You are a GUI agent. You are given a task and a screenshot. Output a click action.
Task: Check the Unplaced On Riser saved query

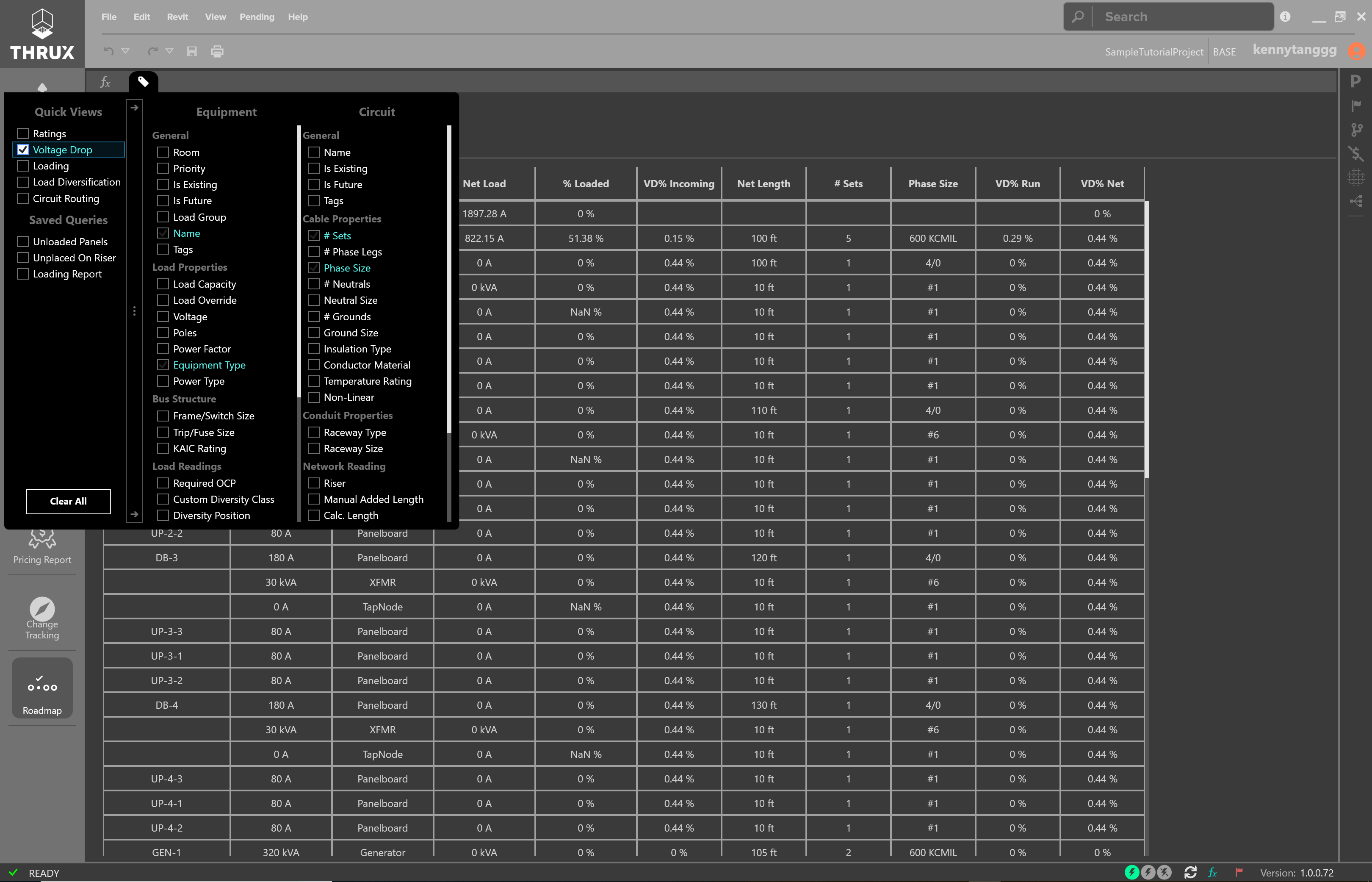(23, 257)
